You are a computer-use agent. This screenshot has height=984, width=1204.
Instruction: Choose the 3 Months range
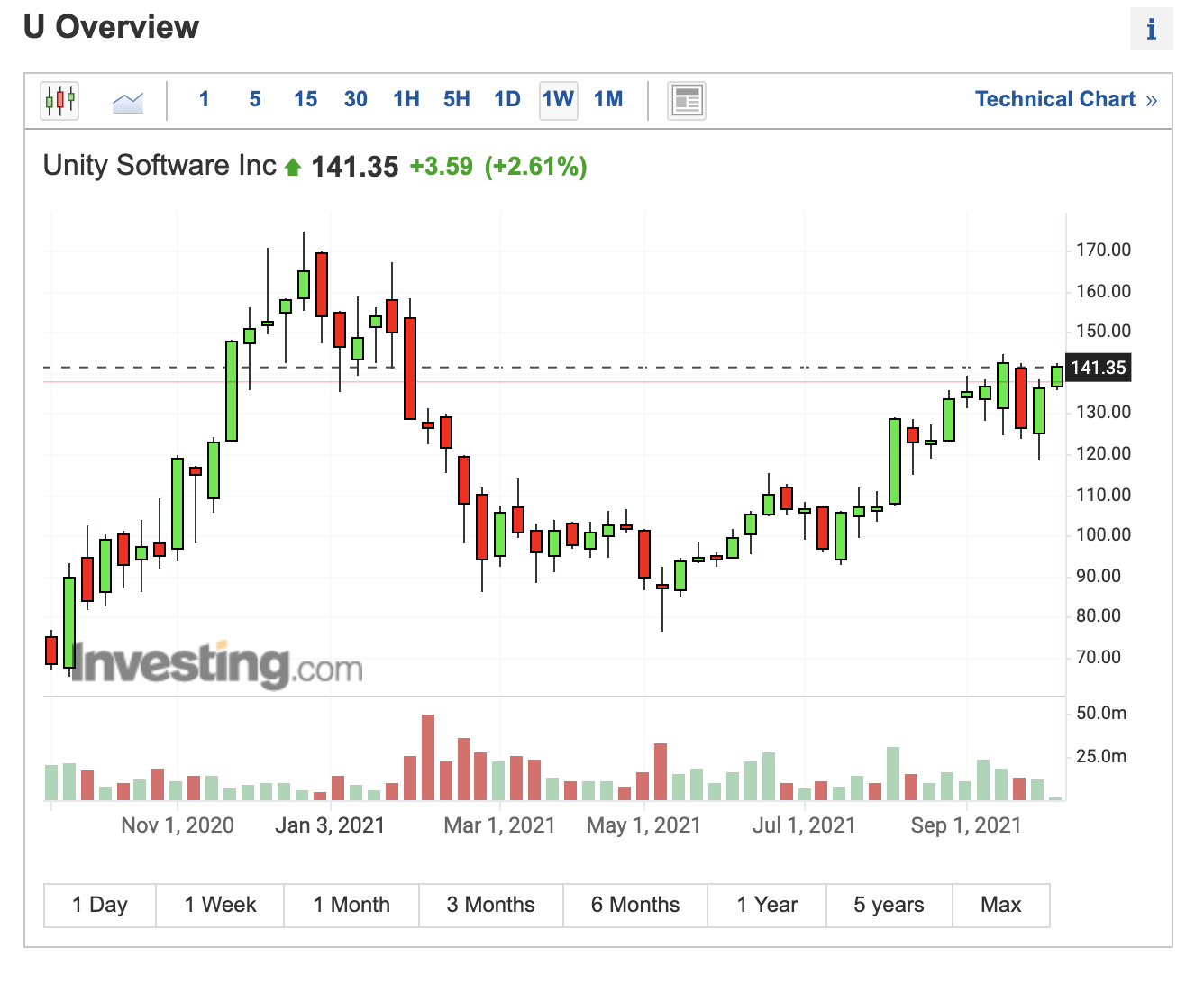click(x=491, y=905)
